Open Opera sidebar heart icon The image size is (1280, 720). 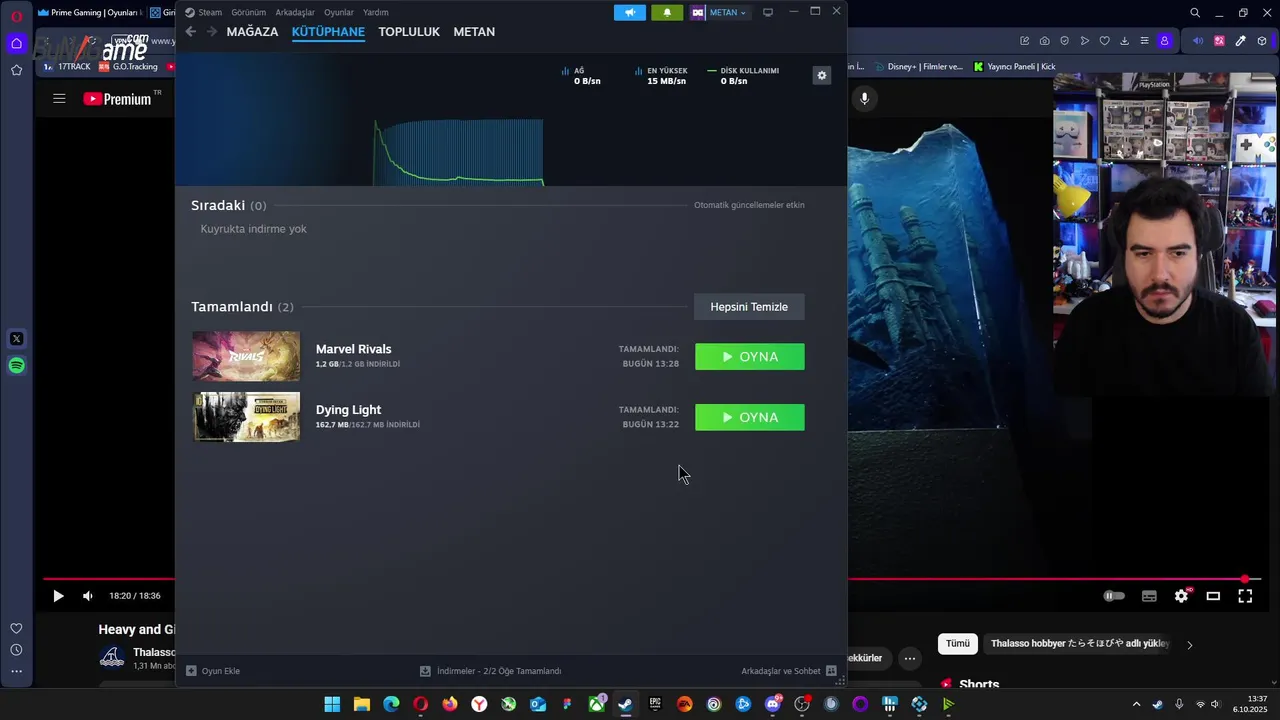pos(16,628)
